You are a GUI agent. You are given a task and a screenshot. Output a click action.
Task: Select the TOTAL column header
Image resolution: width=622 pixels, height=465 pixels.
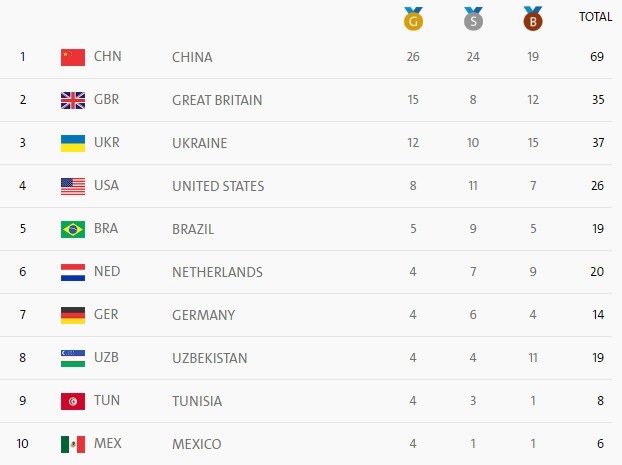pyautogui.click(x=596, y=17)
